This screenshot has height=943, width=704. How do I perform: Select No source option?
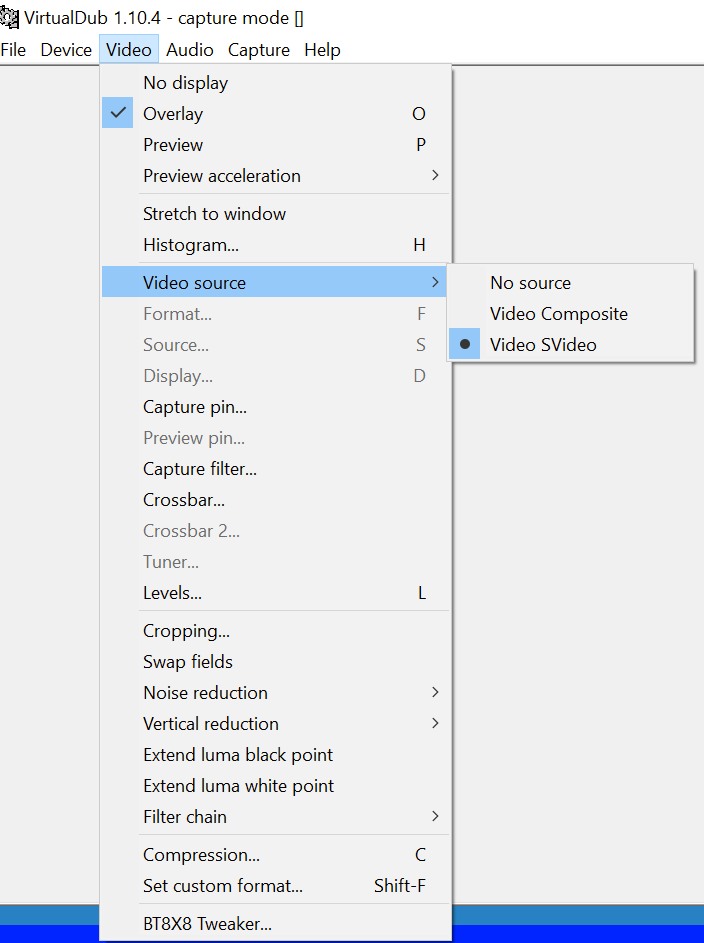tap(530, 283)
